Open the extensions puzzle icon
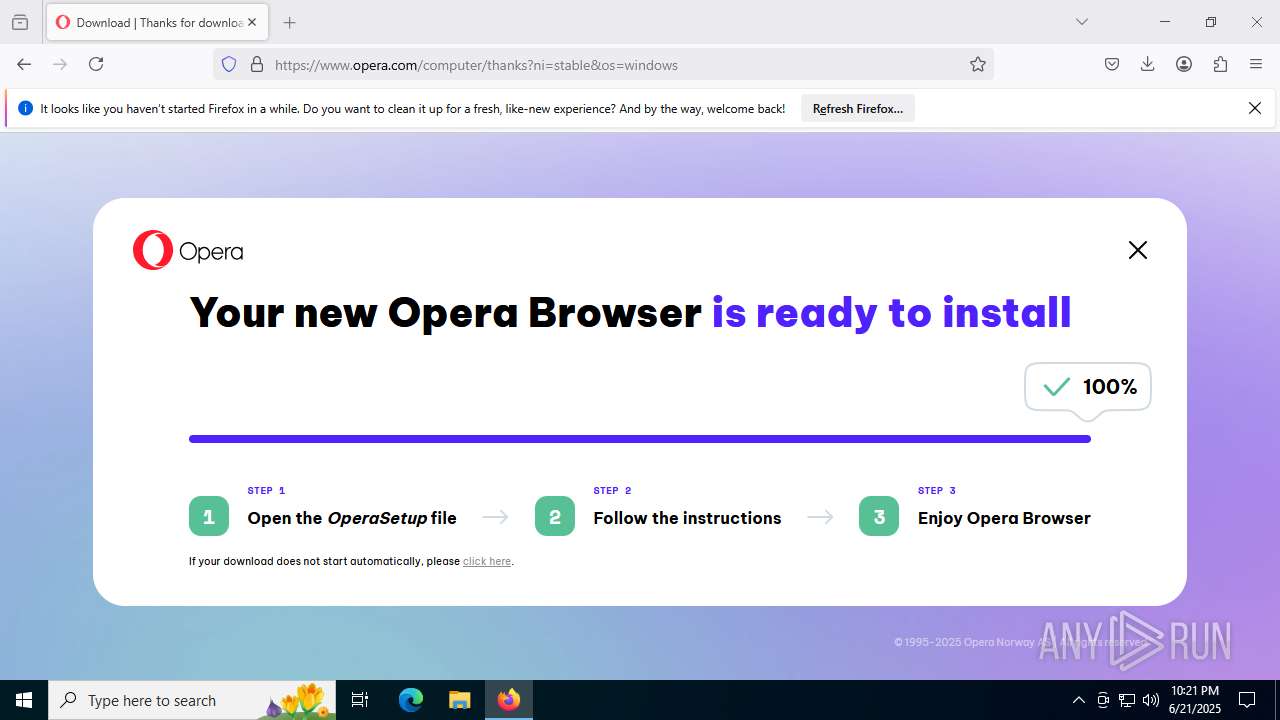 [x=1220, y=64]
